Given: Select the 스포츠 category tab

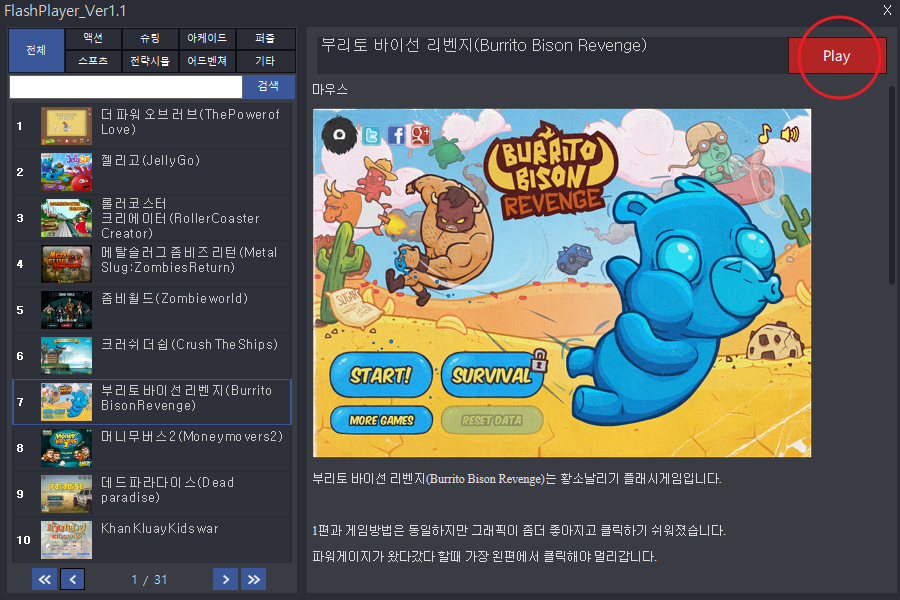Looking at the screenshot, I should click(93, 61).
